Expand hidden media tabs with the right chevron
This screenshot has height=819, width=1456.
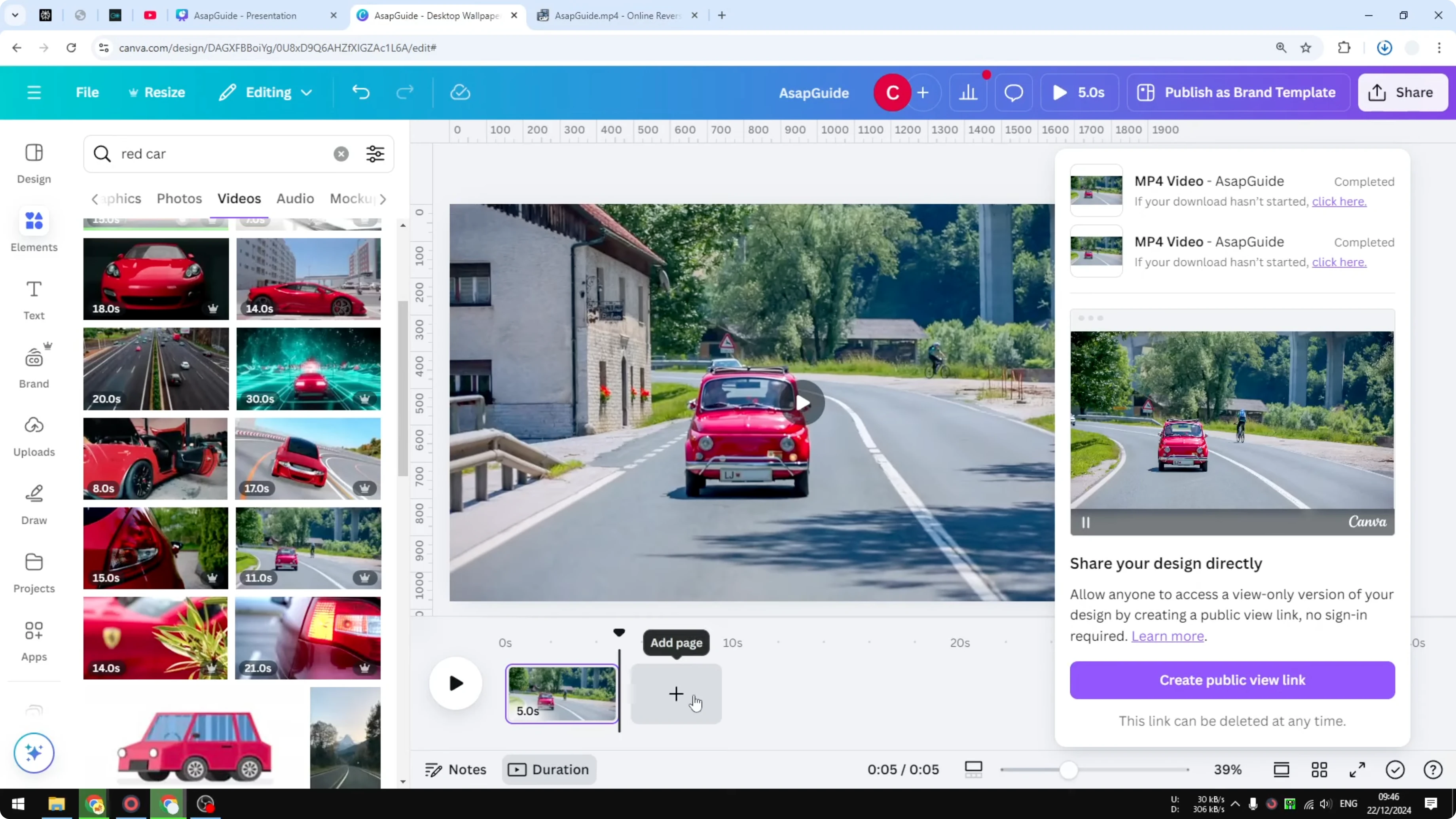point(384,199)
